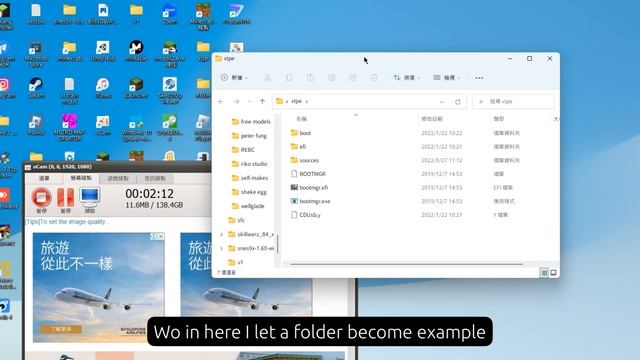Open the Steam desktop shortcut
This screenshot has height=360, width=640.
point(36,88)
